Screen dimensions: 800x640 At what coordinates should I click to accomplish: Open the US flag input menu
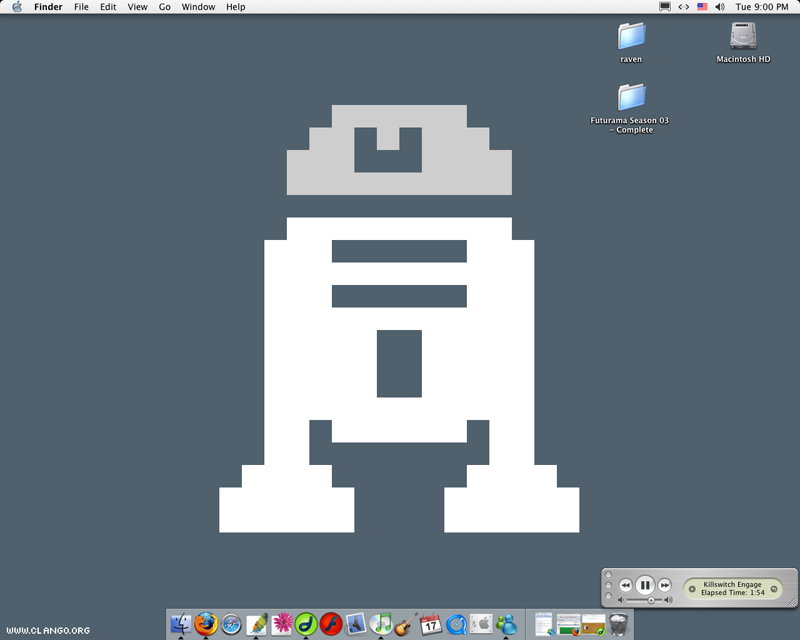point(702,7)
